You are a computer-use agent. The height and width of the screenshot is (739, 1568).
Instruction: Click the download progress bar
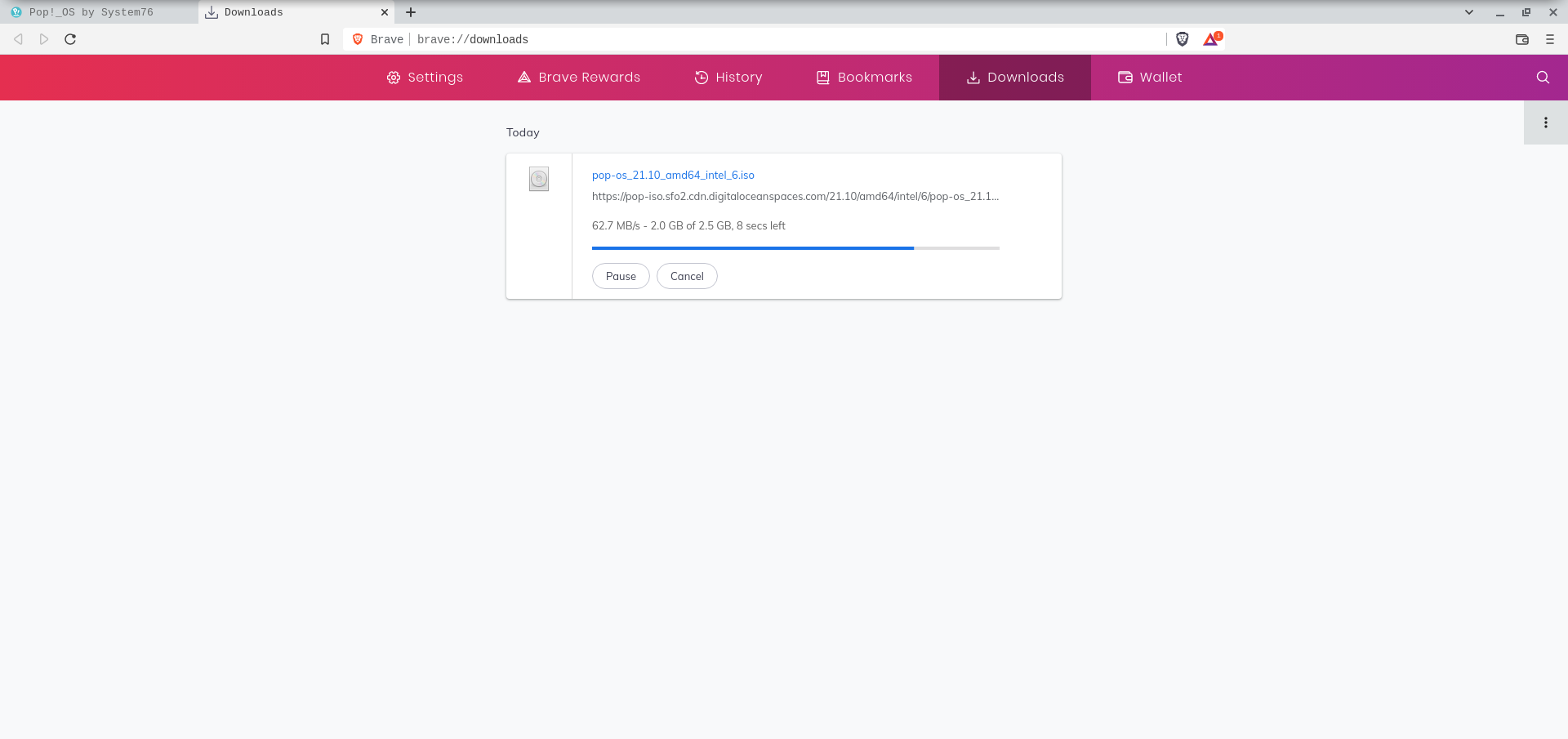pyautogui.click(x=795, y=247)
